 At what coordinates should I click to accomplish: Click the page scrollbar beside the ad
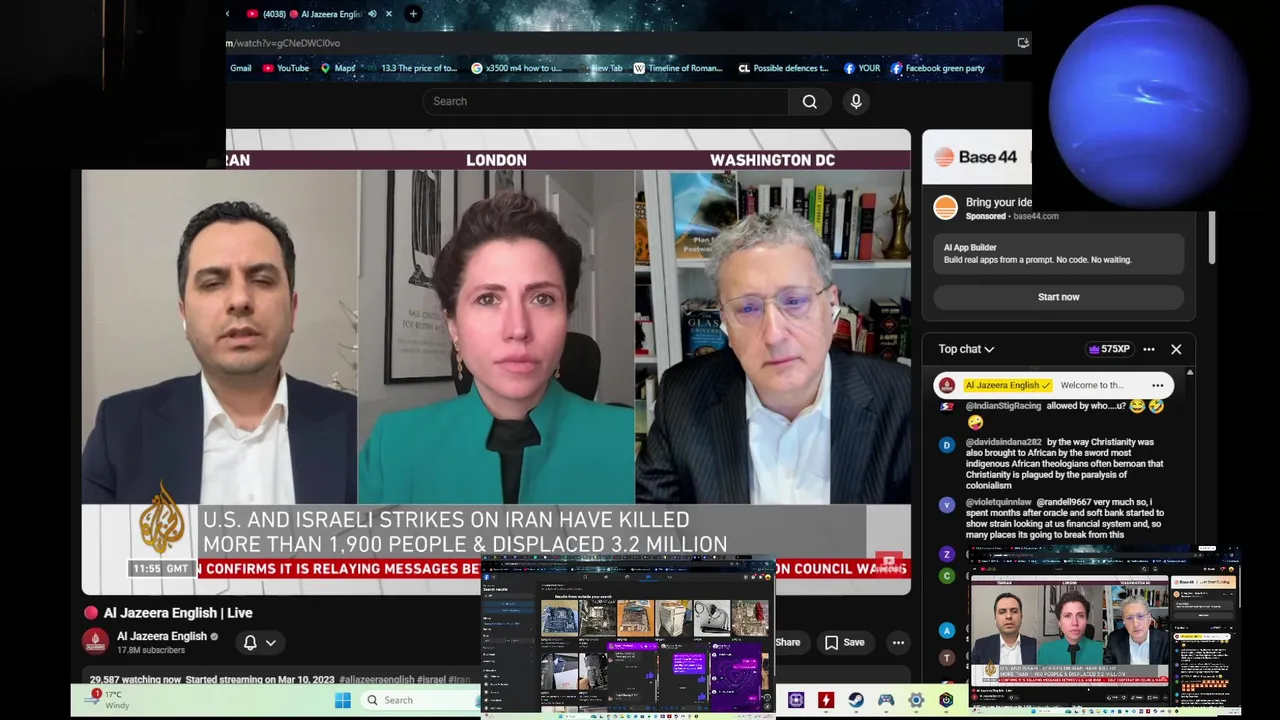tap(1211, 238)
